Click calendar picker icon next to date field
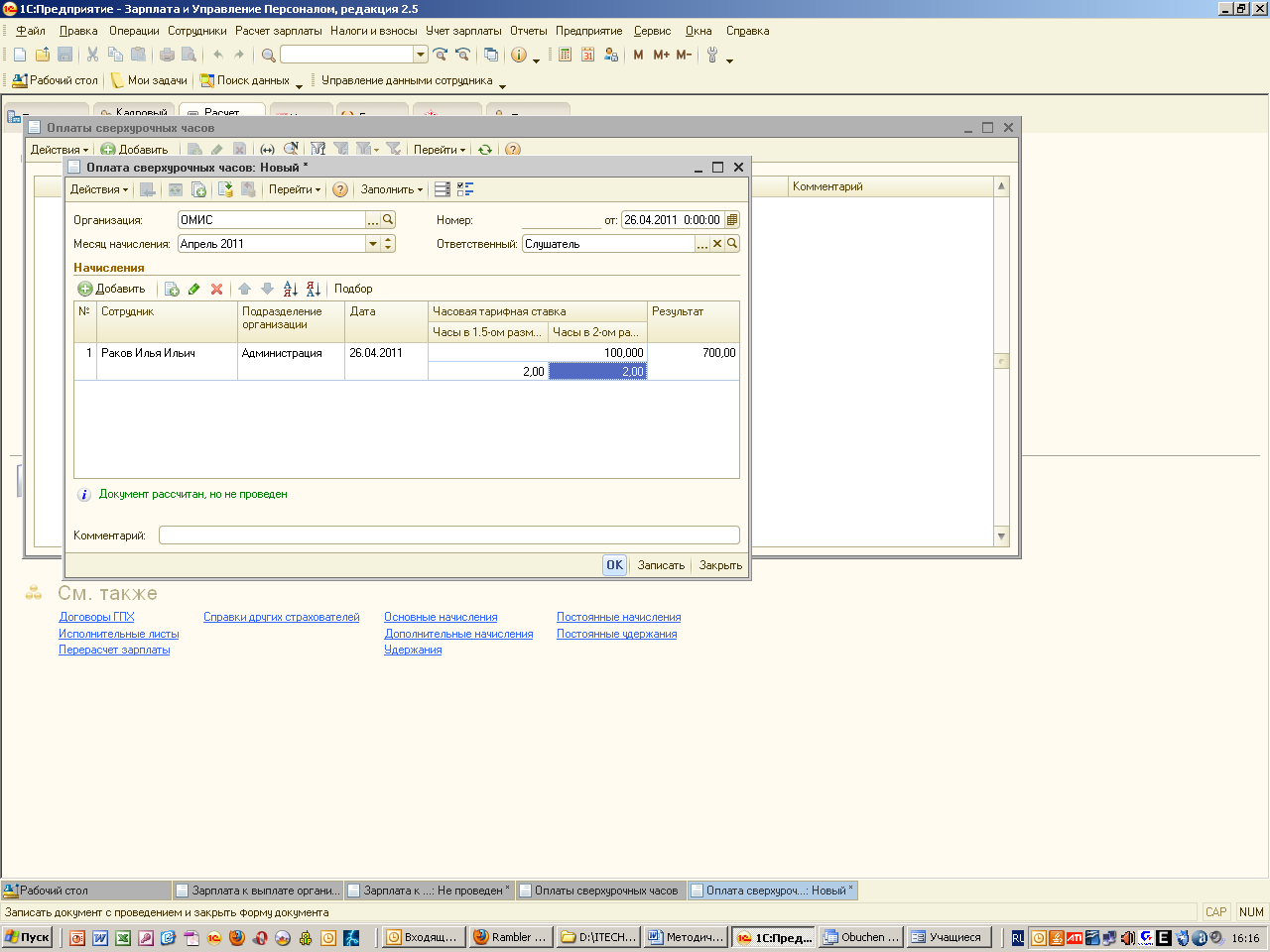 732,220
